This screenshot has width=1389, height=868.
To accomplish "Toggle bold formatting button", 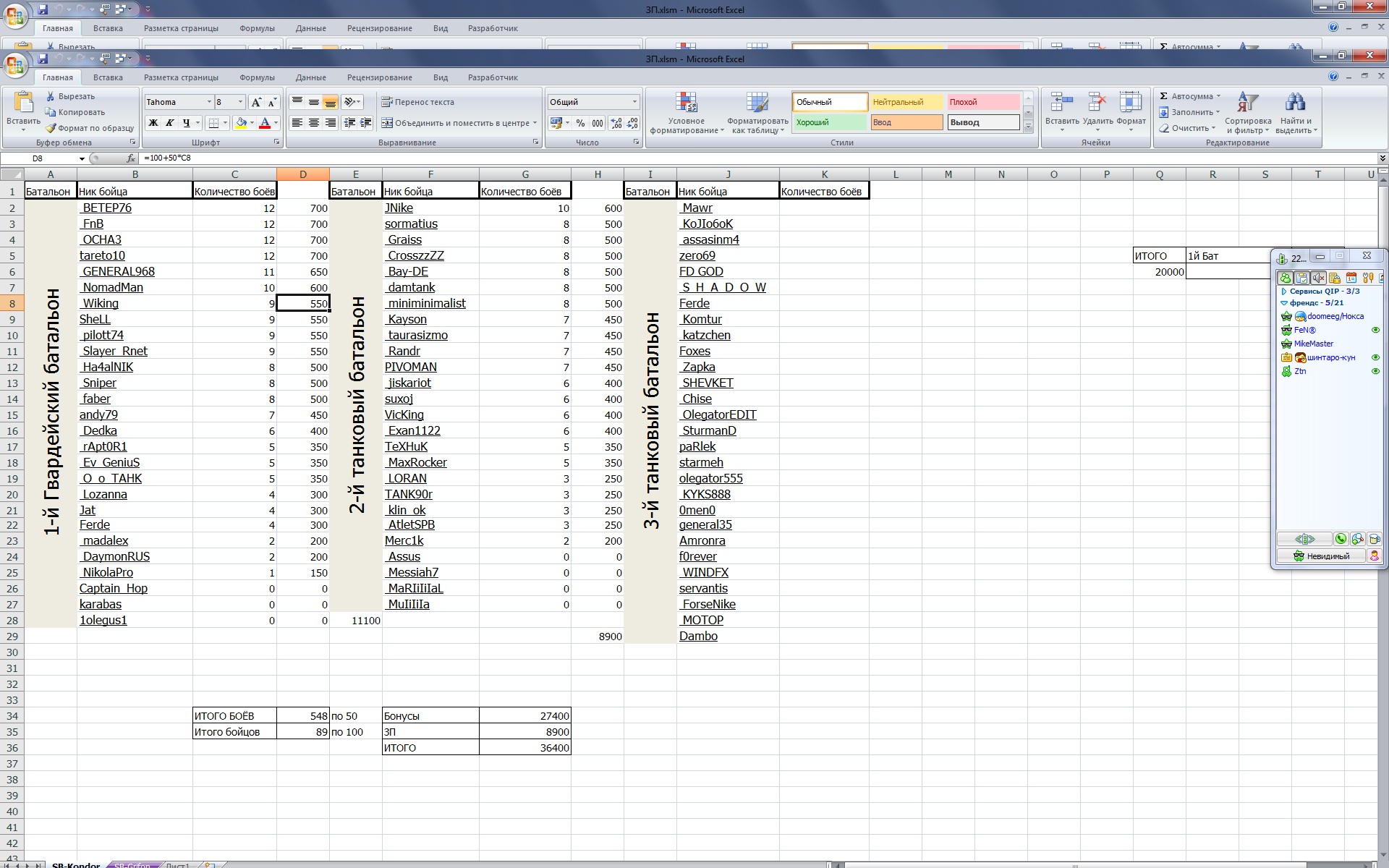I will pos(153,124).
